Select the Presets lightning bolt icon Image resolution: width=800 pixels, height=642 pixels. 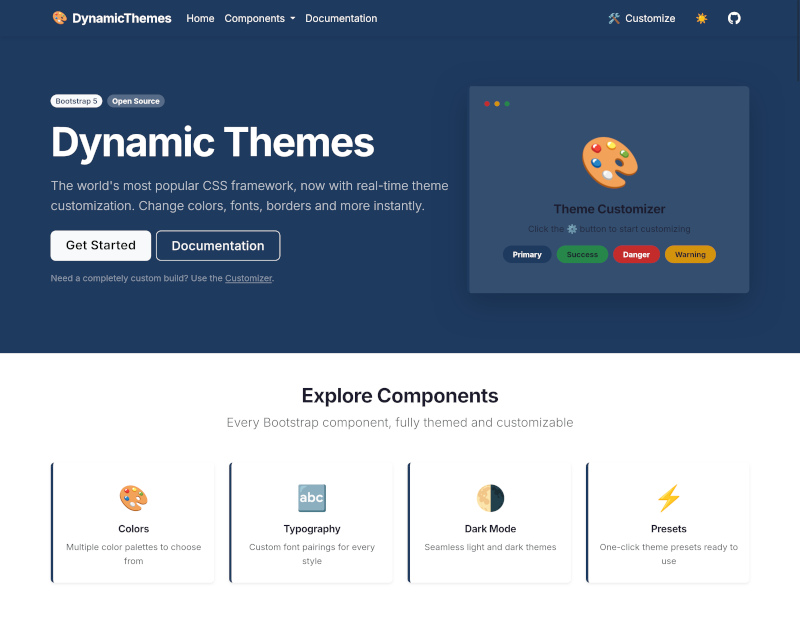668,498
